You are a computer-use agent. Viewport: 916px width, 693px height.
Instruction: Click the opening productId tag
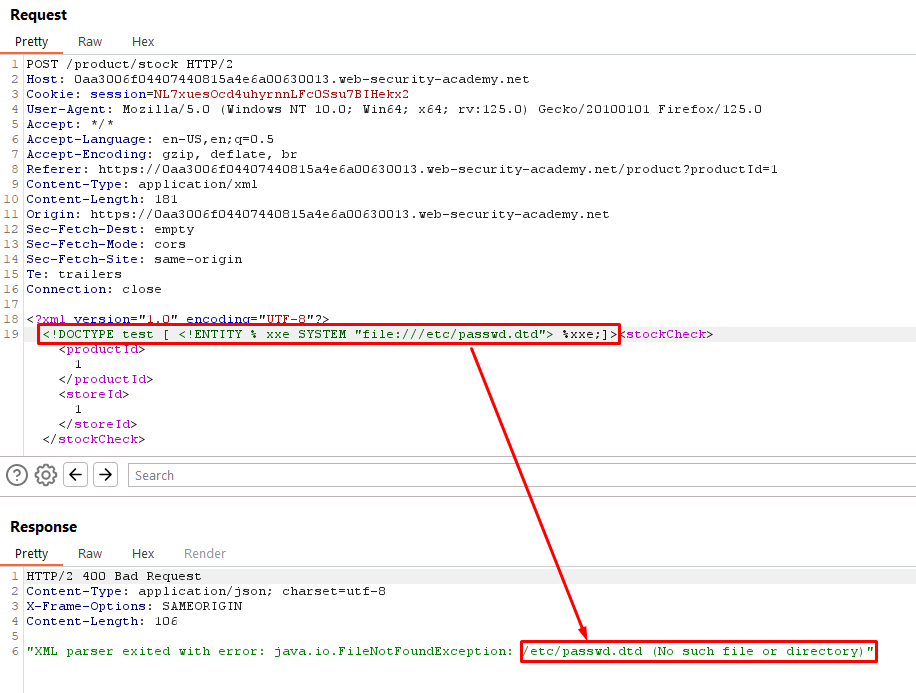click(102, 349)
